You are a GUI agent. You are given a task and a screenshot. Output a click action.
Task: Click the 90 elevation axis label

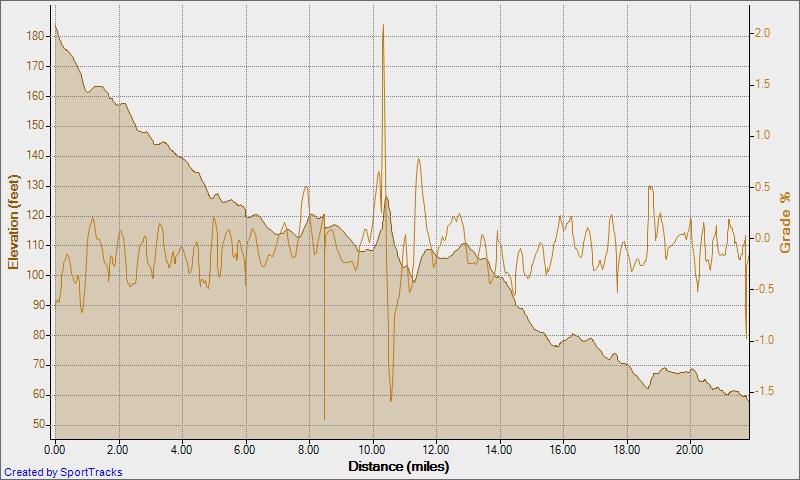tap(39, 306)
